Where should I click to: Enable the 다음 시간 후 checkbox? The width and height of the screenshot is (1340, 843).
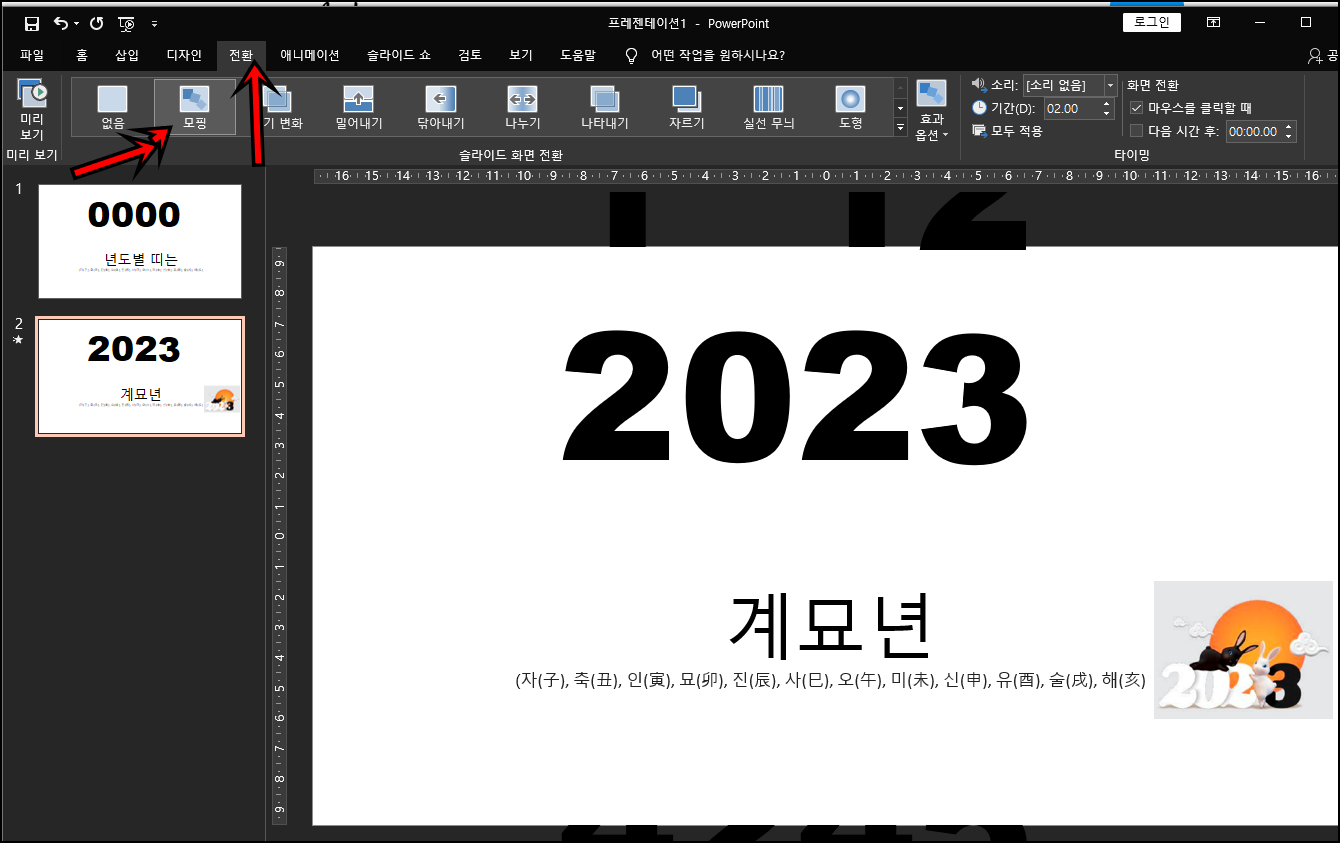pos(1136,131)
